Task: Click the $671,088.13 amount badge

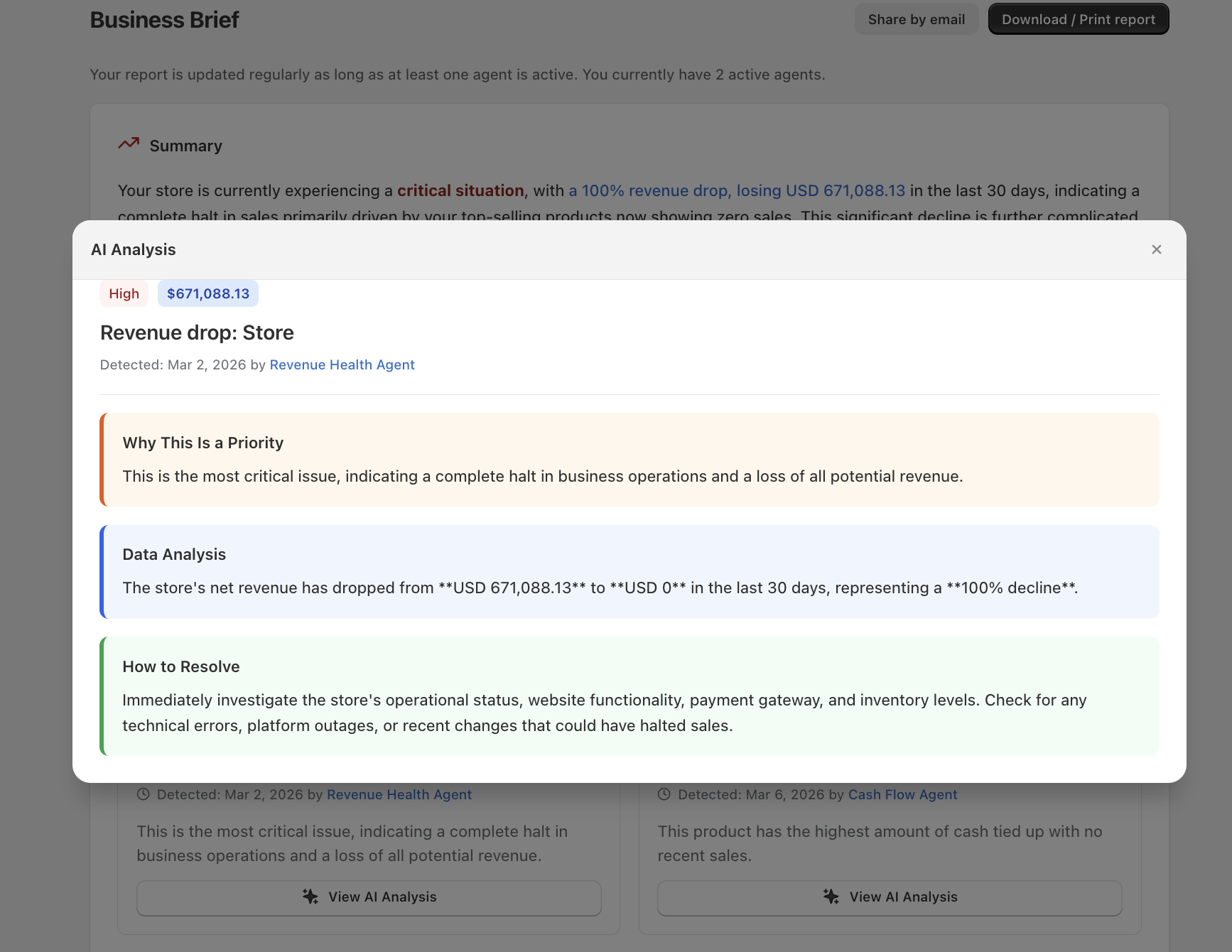Action: pyautogui.click(x=207, y=293)
